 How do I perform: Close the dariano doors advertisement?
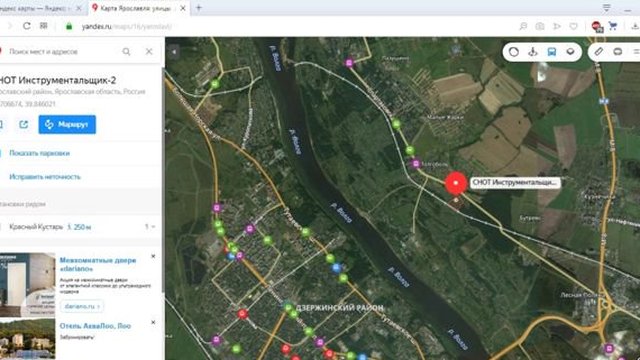click(x=153, y=256)
